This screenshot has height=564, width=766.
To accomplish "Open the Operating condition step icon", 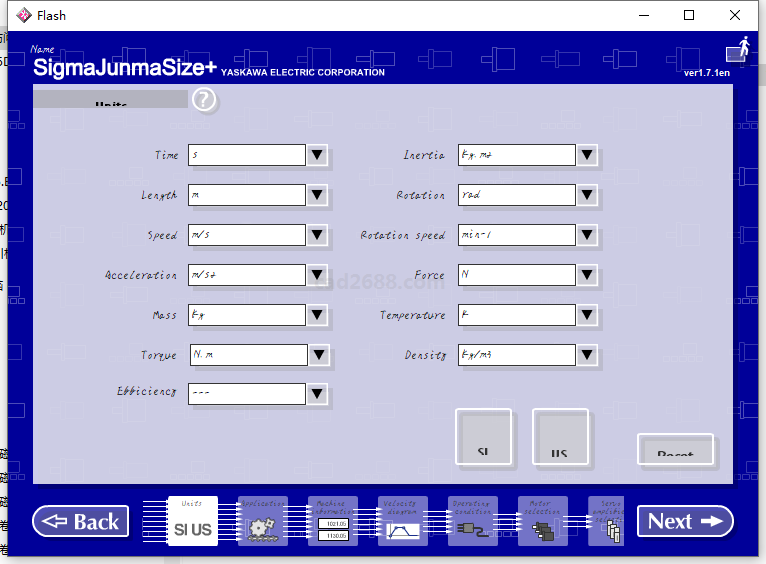I will pos(472,521).
